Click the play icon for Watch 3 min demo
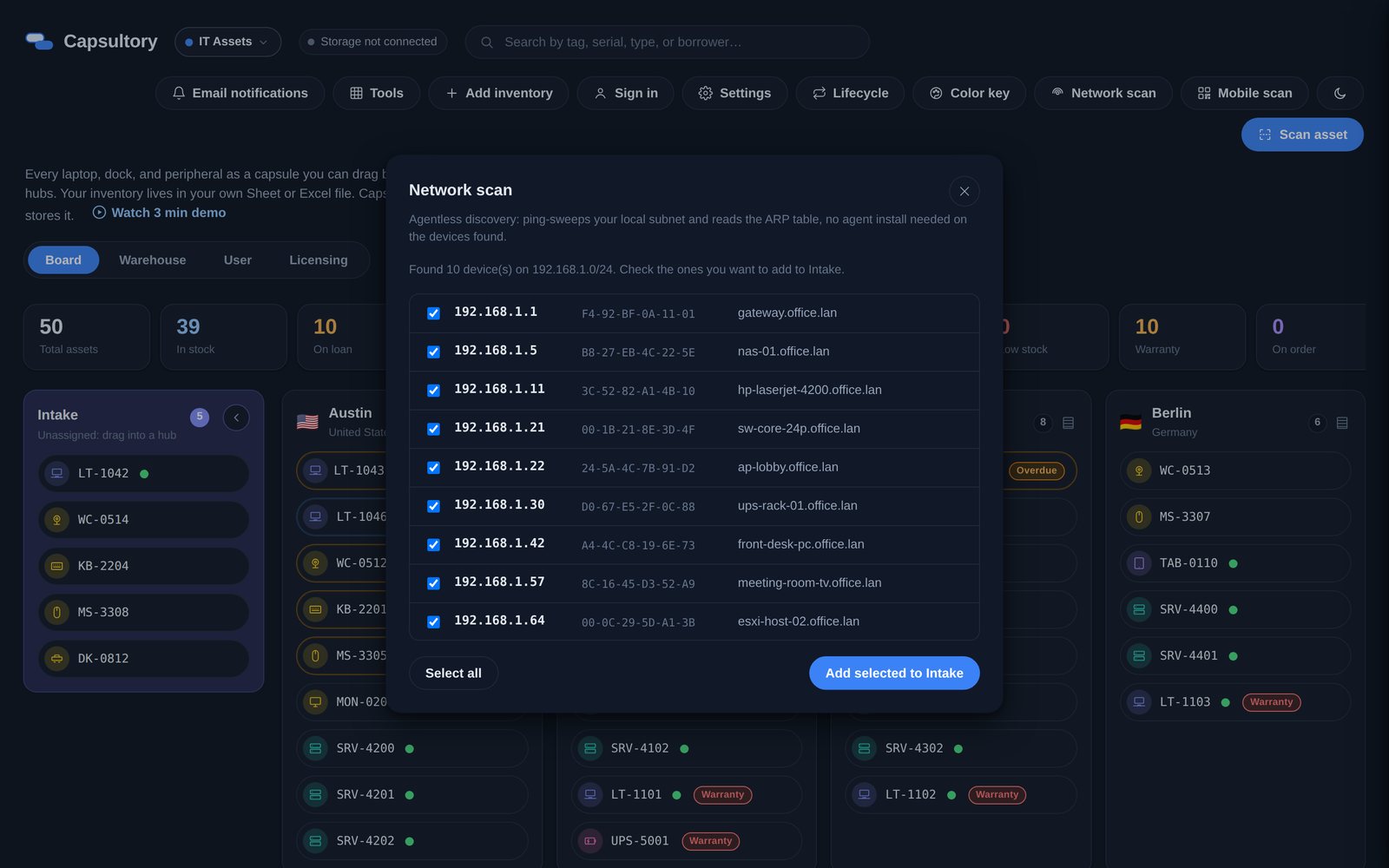Image resolution: width=1389 pixels, height=868 pixels. [99, 212]
